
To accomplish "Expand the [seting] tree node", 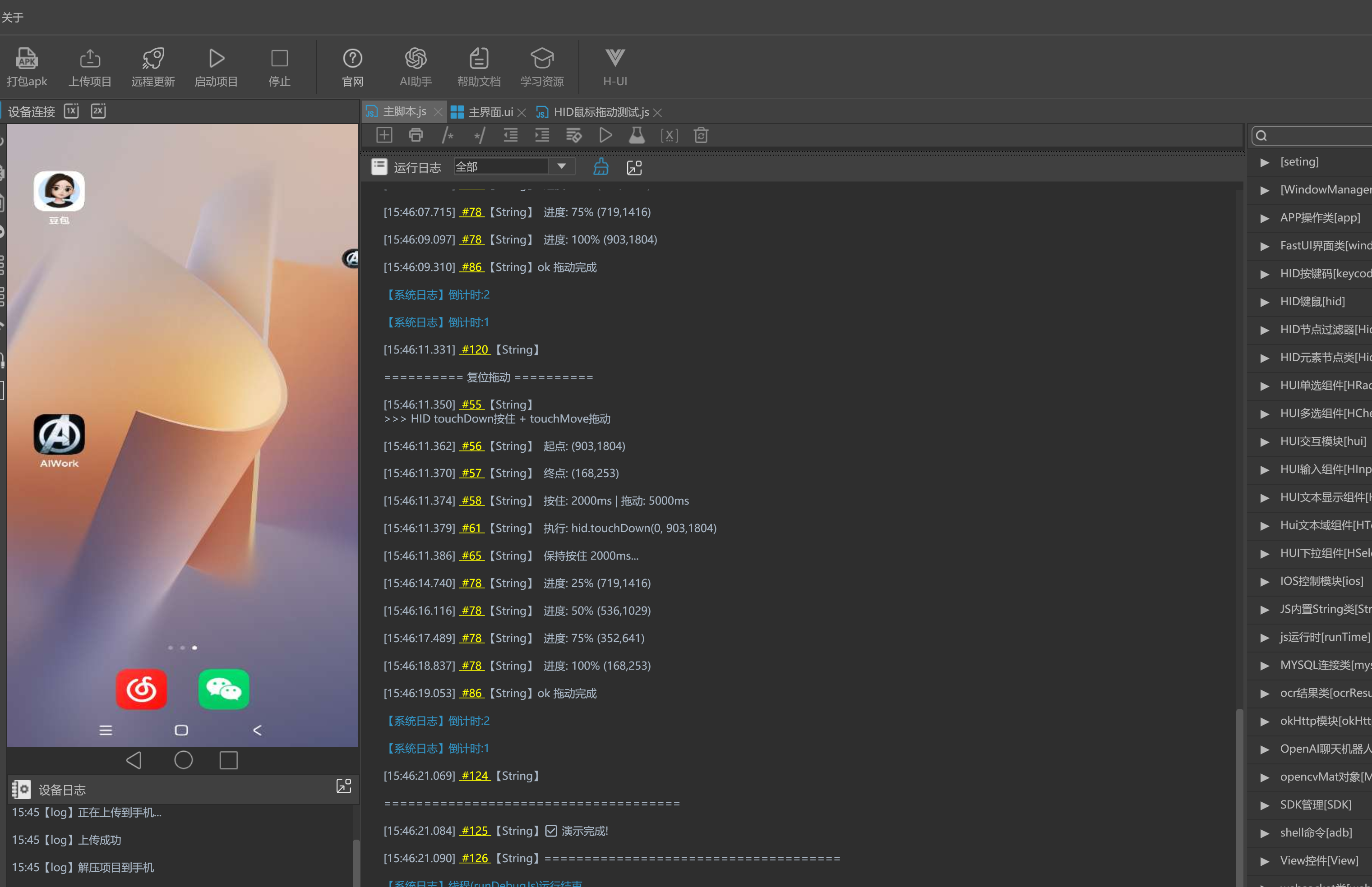I will (x=1264, y=162).
